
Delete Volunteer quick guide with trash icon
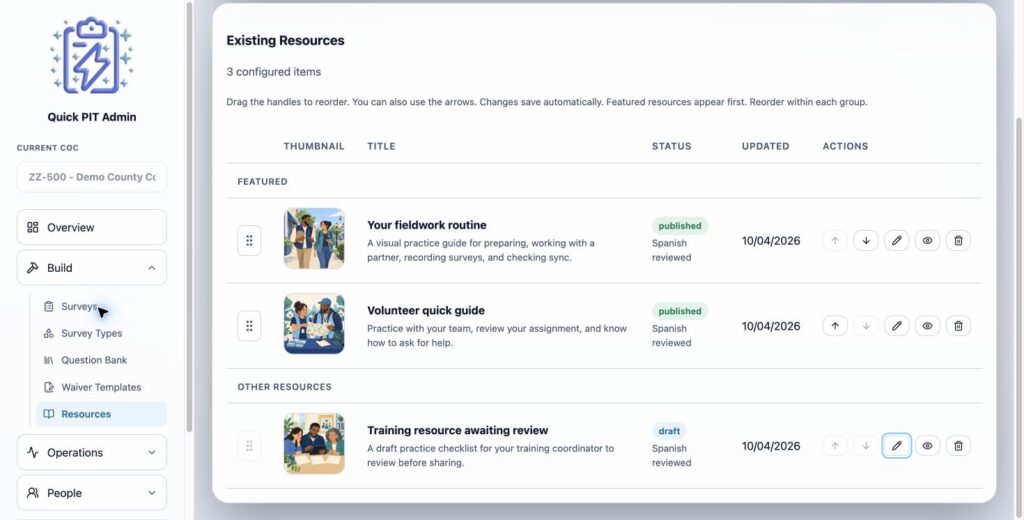click(x=958, y=325)
